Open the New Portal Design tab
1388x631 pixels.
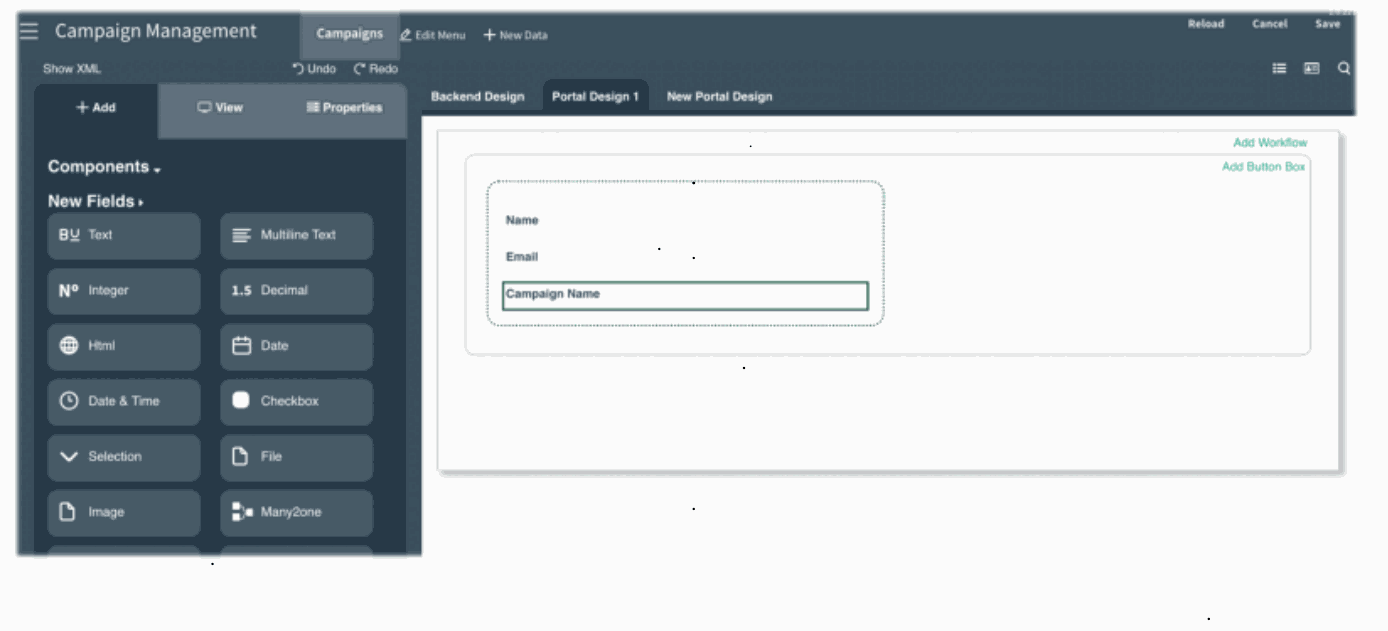[719, 97]
